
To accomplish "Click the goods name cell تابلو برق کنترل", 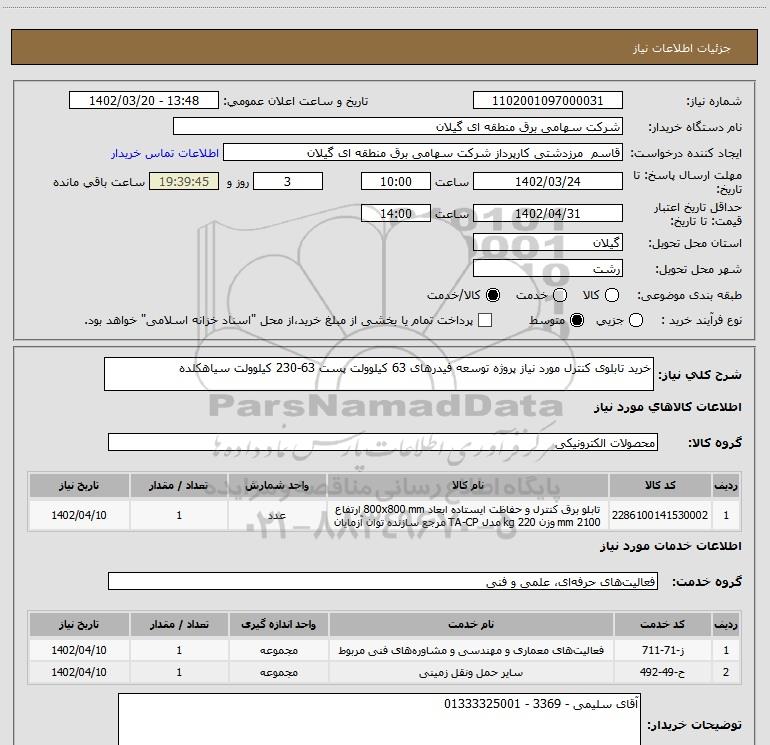I will (467, 515).
